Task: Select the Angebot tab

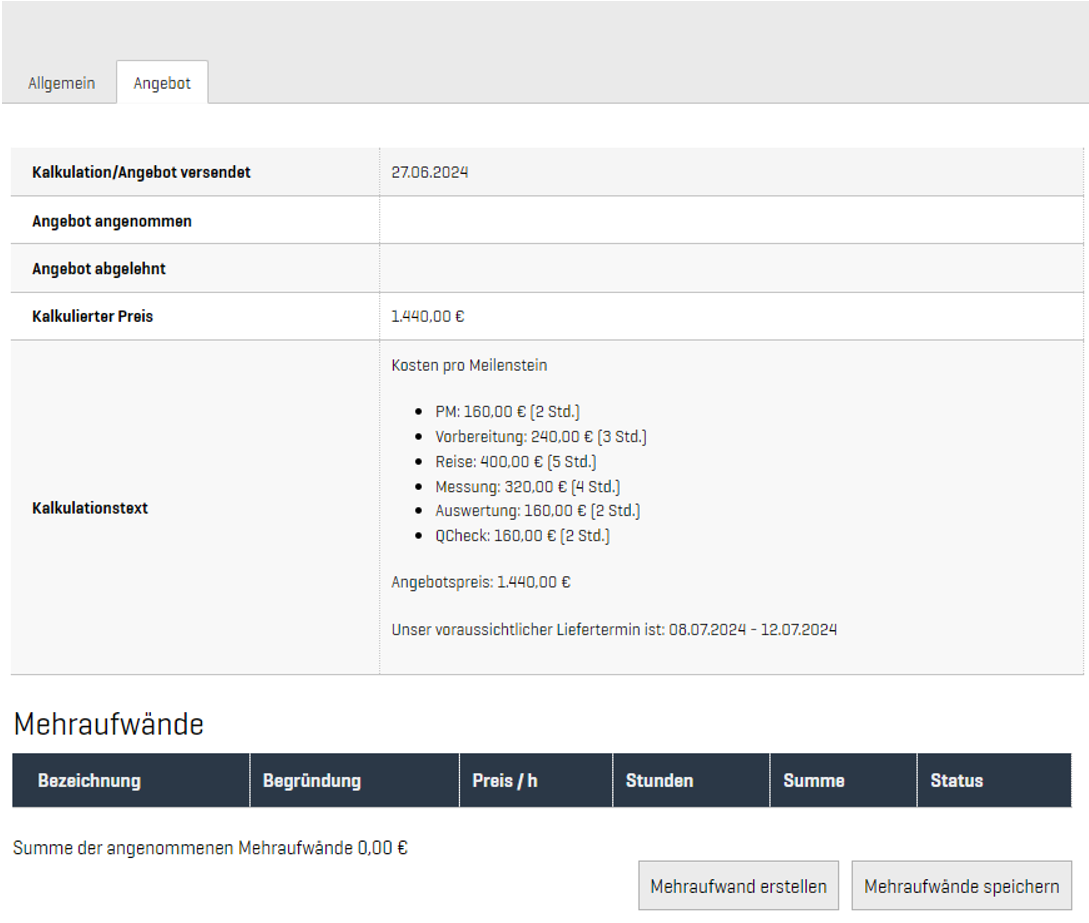Action: coord(162,83)
